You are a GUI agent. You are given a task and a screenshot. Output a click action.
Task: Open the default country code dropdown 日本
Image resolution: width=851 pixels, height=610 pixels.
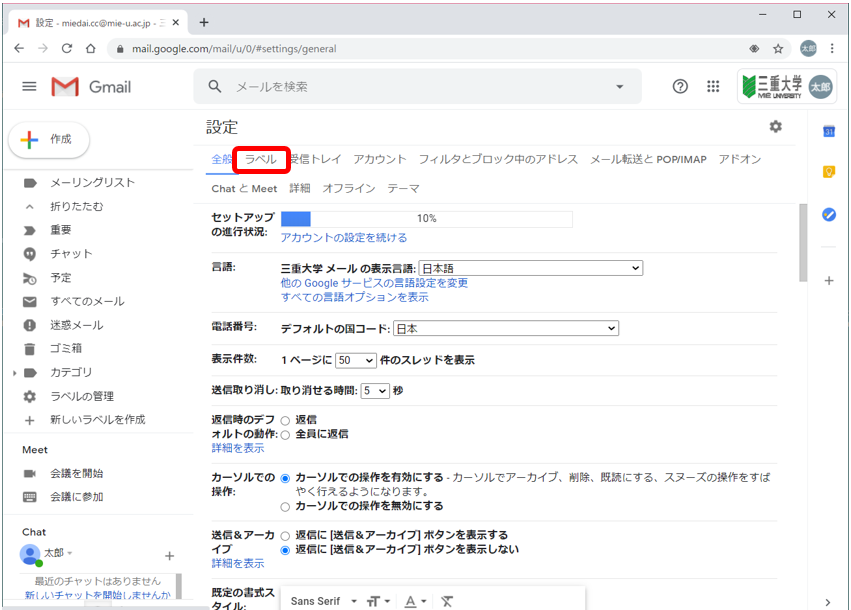click(506, 328)
